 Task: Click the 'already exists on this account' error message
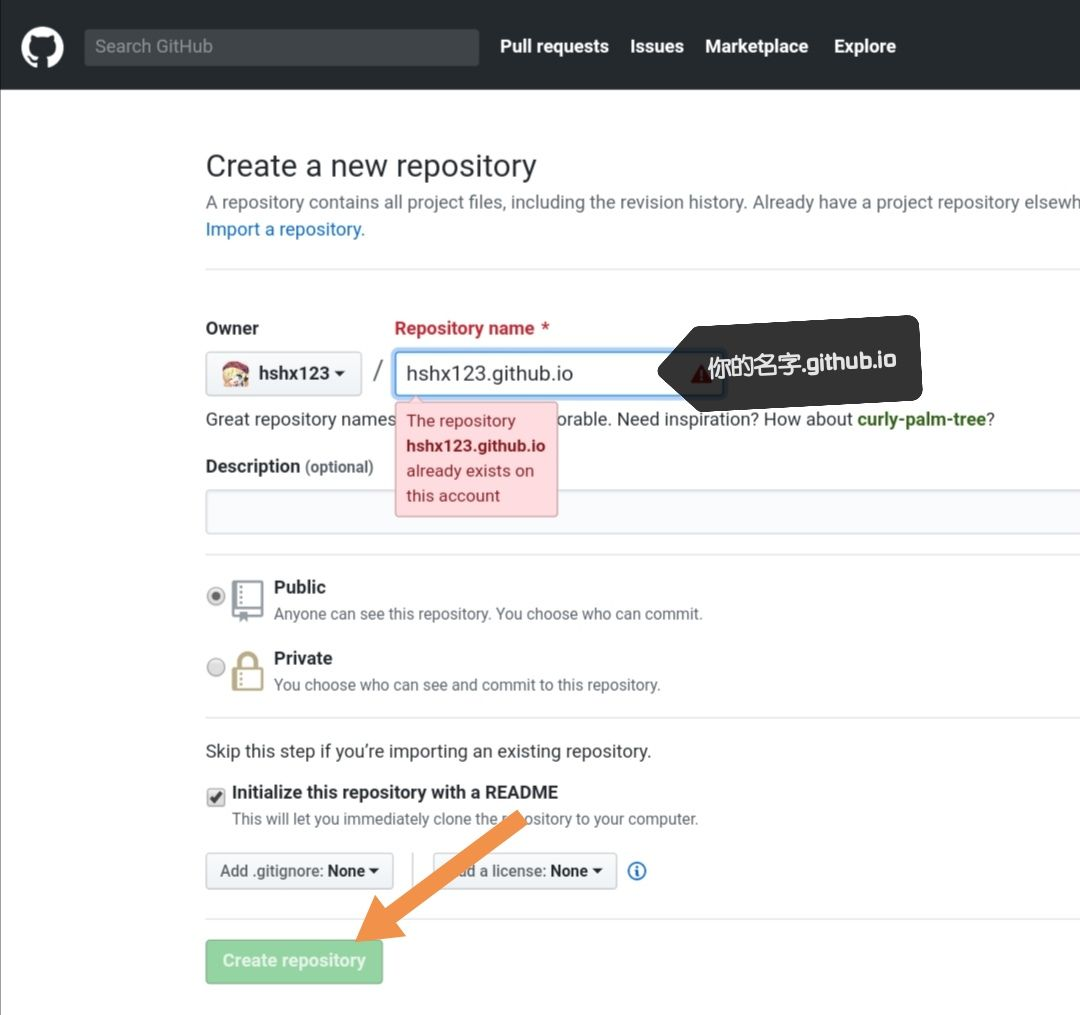476,459
